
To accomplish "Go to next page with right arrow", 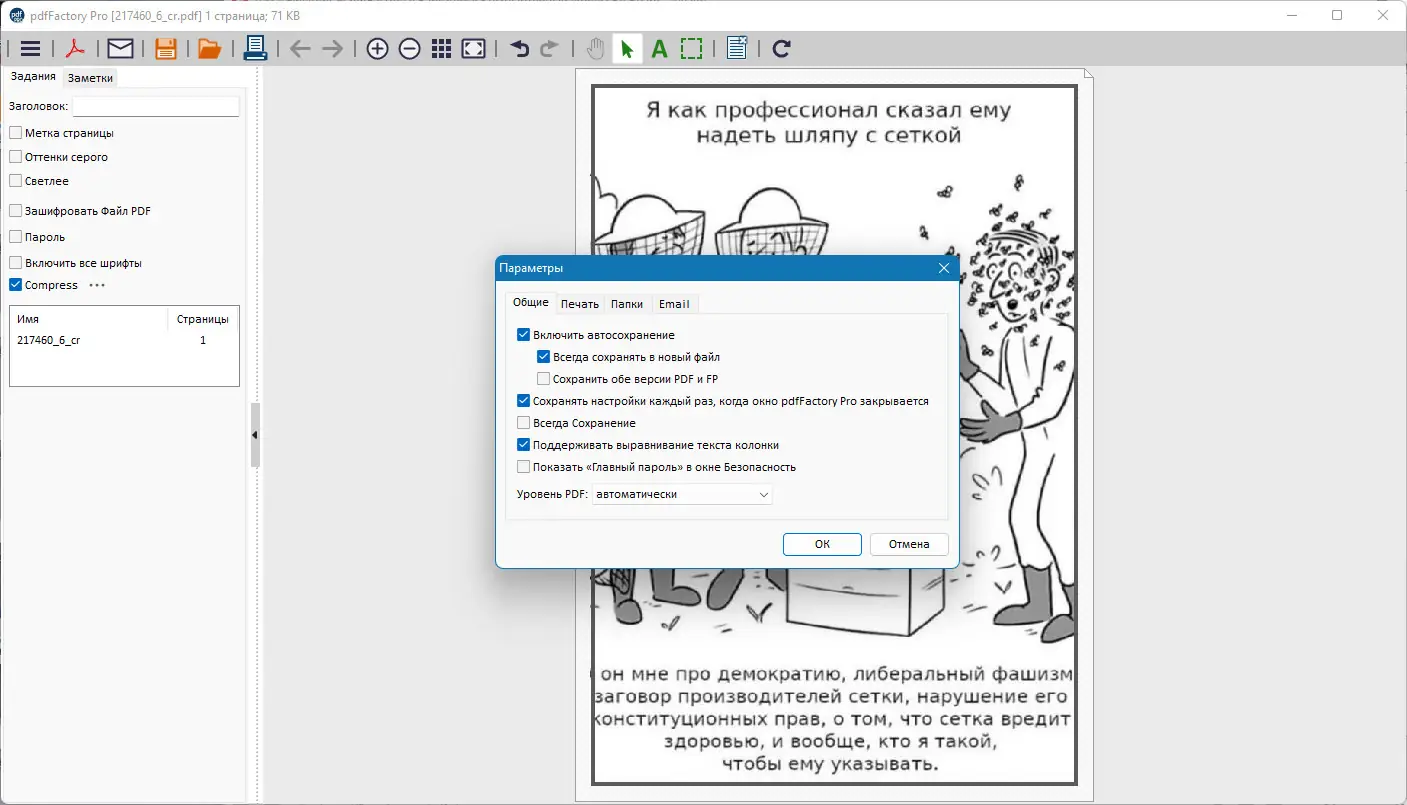I will click(333, 49).
